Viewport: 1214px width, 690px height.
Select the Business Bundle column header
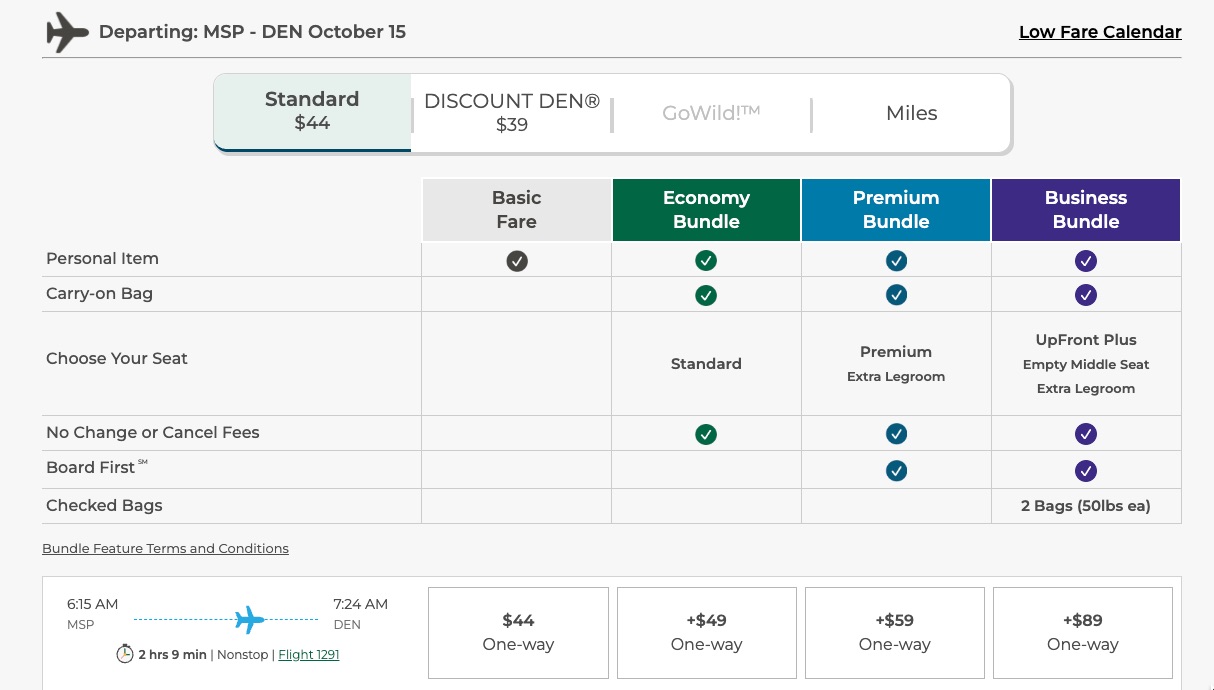coord(1086,210)
